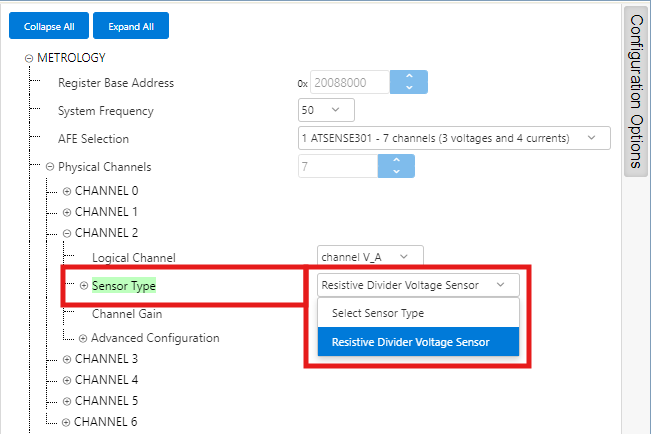Expand the CHANNEL 1 node
Image resolution: width=651 pixels, height=434 pixels.
tap(67, 212)
